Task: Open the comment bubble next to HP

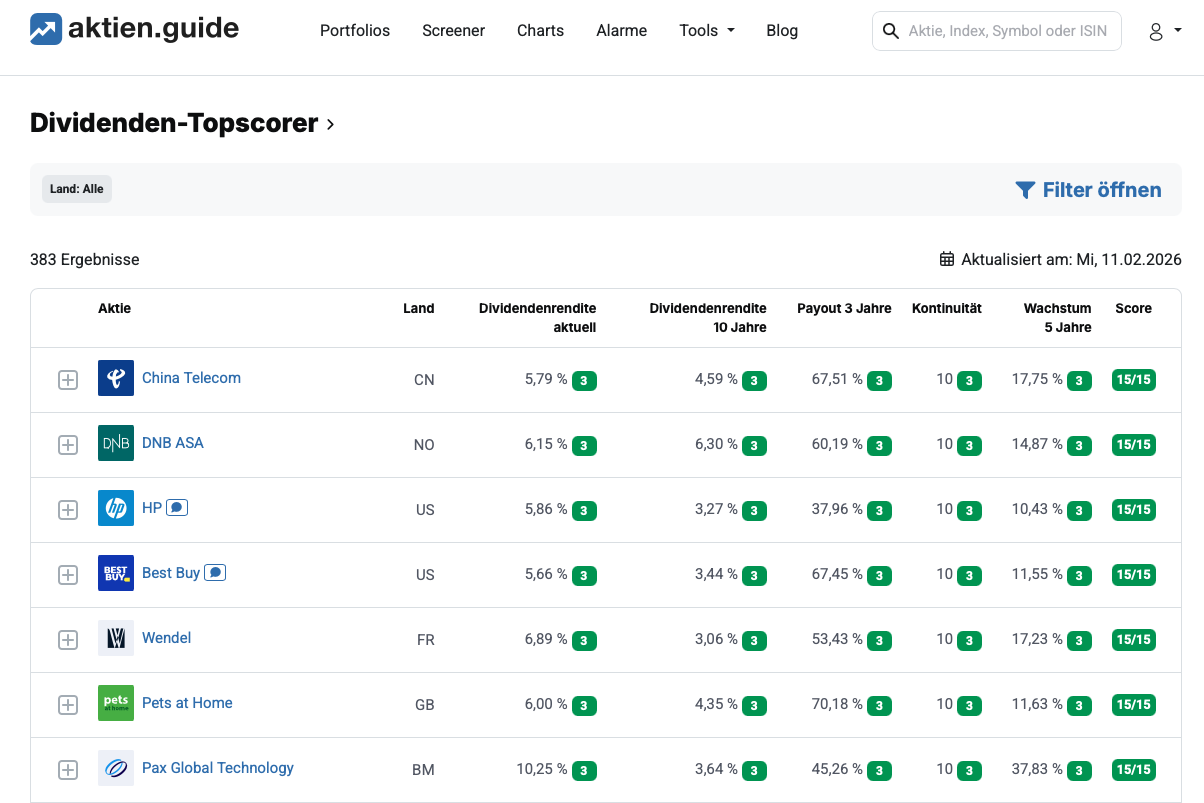Action: (x=177, y=508)
